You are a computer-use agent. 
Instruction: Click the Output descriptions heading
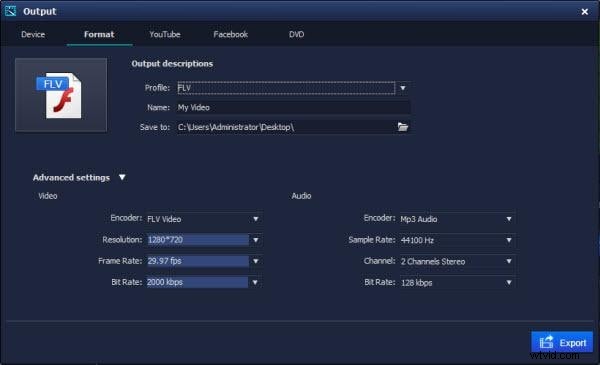(x=172, y=64)
